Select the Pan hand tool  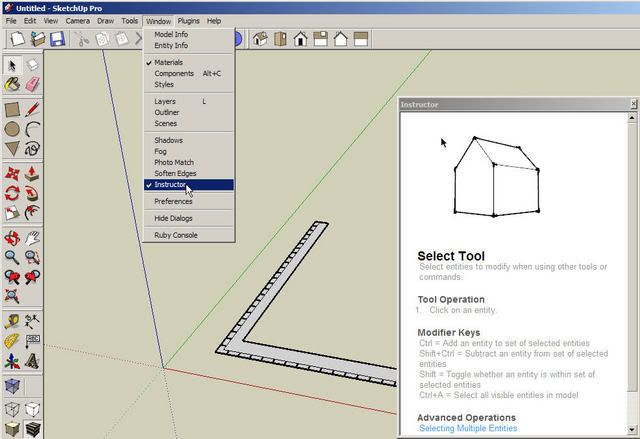point(33,239)
